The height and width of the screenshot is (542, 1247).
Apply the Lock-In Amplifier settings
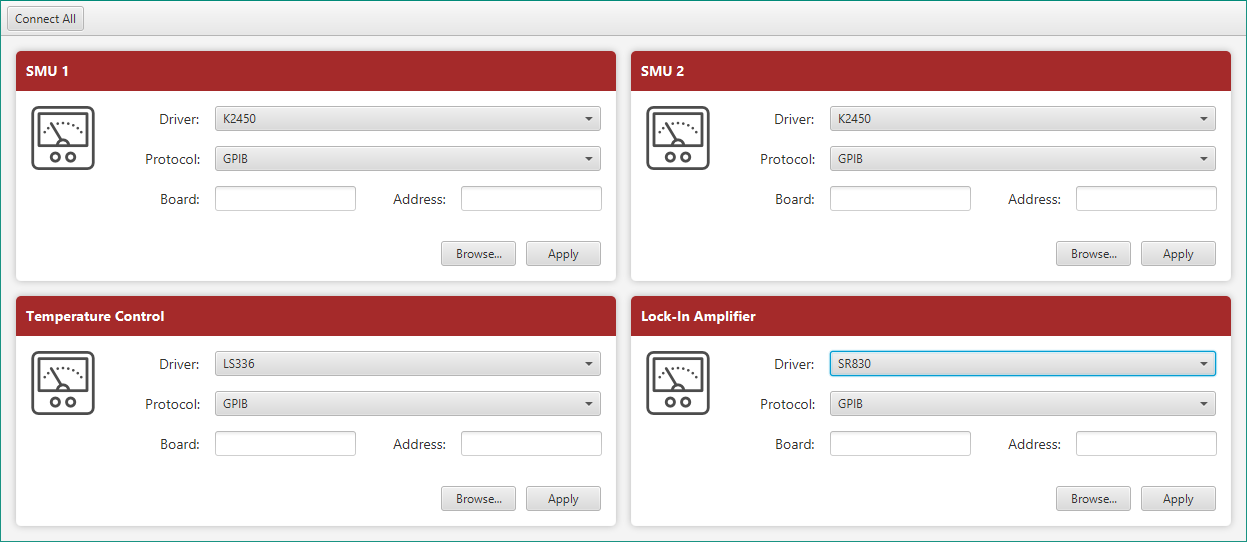coord(1178,499)
